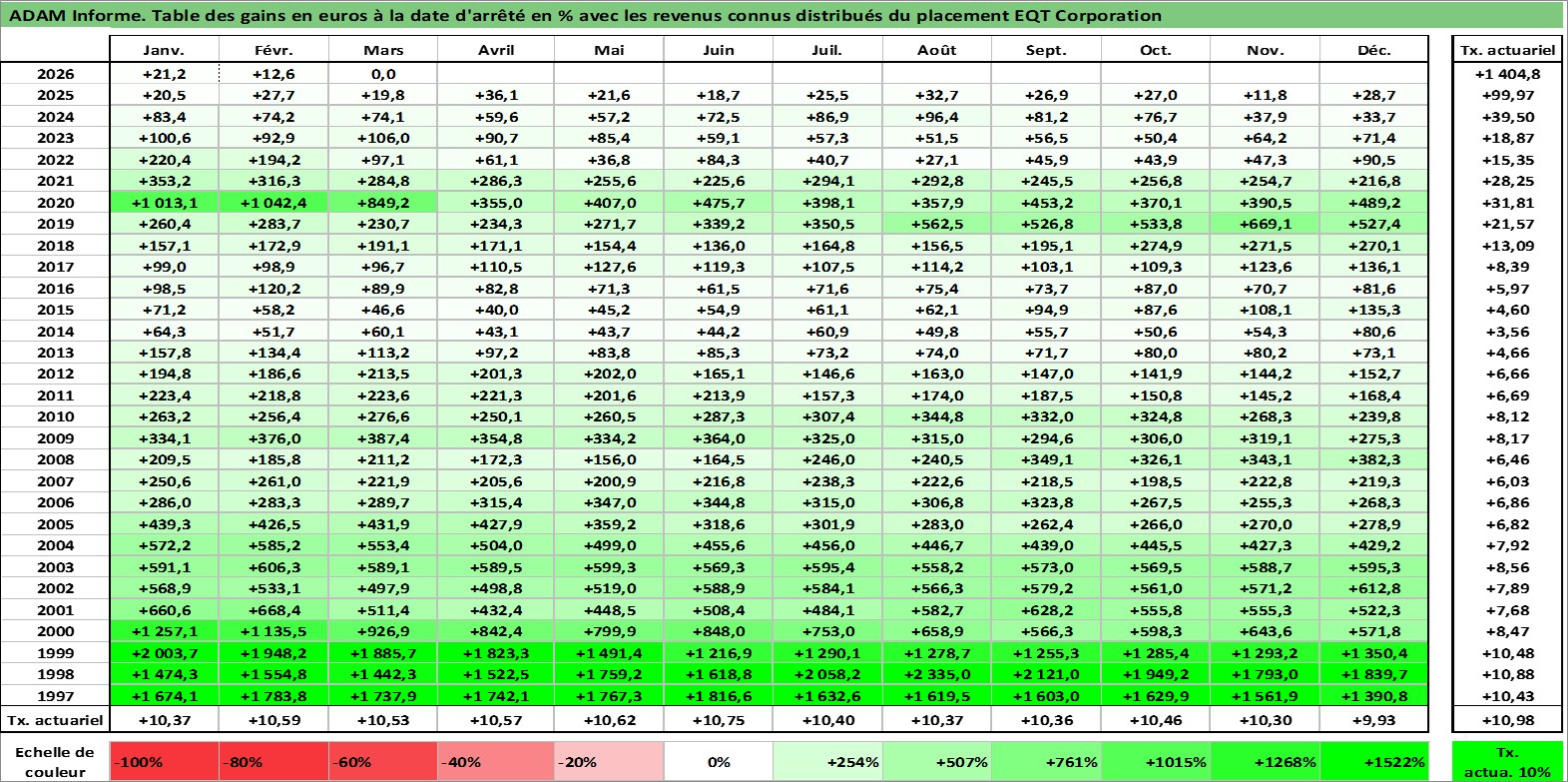This screenshot has height=782, width=1568.
Task: Click cell +9,93 in December actuarial row
Action: click(x=1373, y=720)
